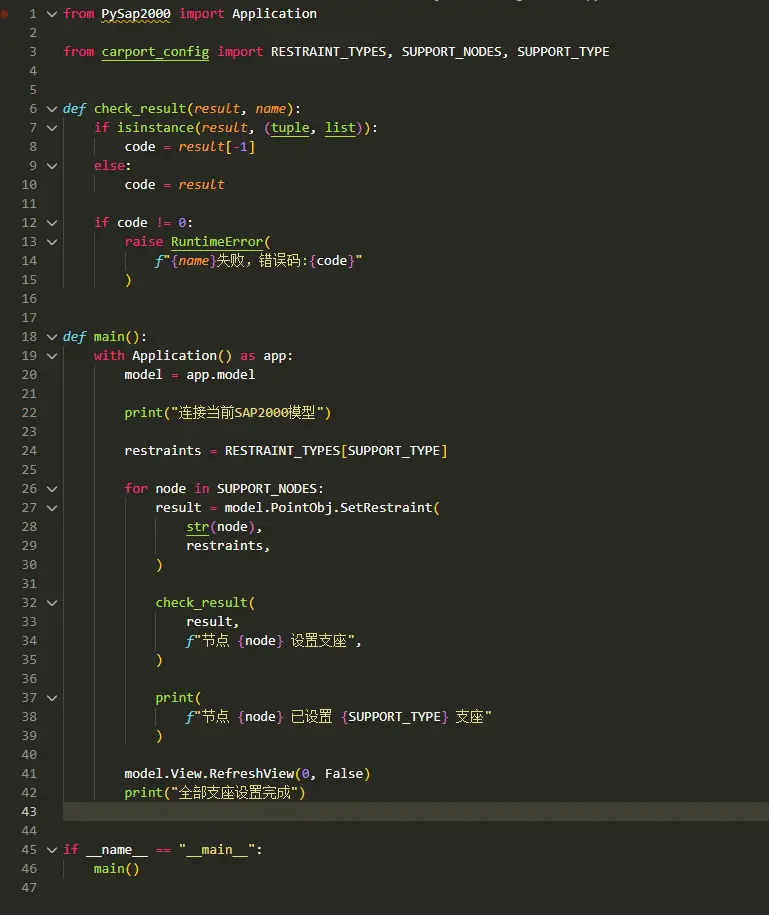Collapse 'if code != 0' fold line 12
The height and width of the screenshot is (915, 769).
(52, 223)
